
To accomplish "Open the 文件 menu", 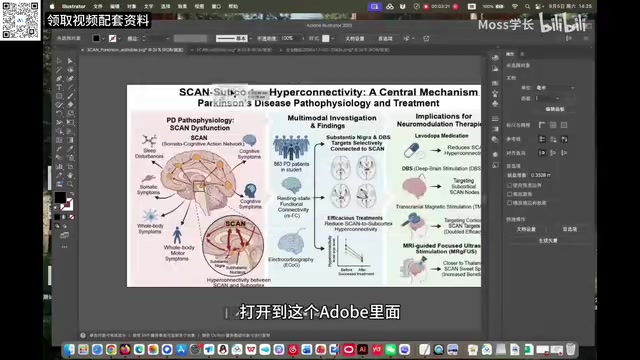I will (x=98, y=7).
